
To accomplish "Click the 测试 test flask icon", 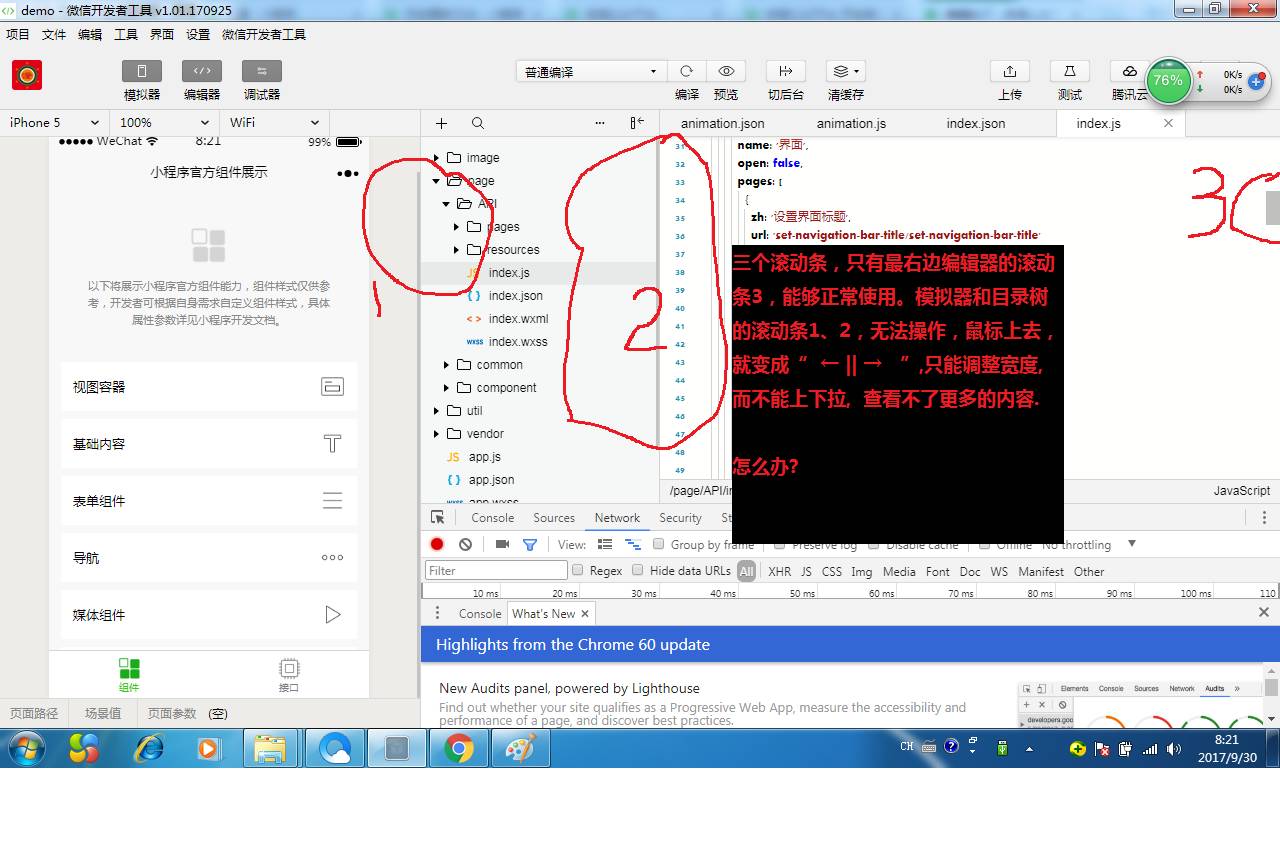I will 1070,71.
